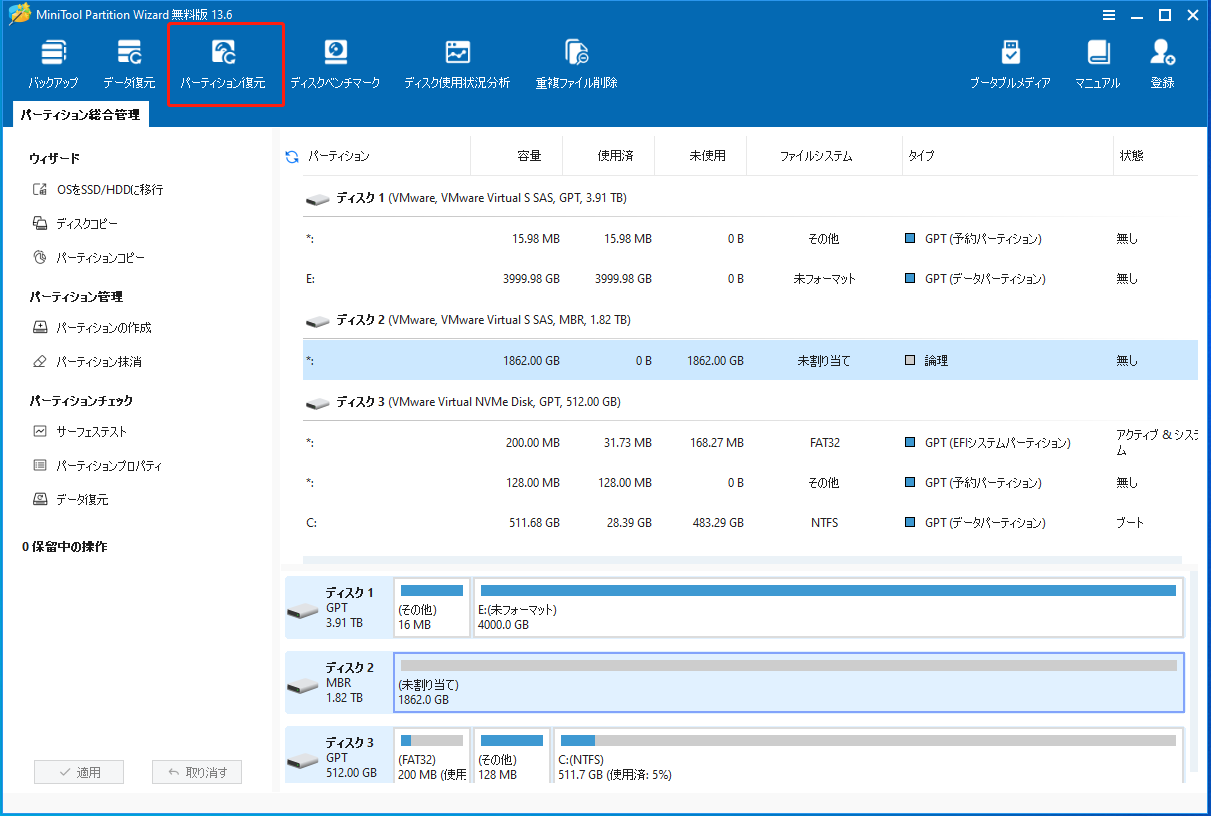Screen dimensions: 1211x816
Task: Select the 1862.00 GB 未割り当て row
Action: (x=750, y=360)
